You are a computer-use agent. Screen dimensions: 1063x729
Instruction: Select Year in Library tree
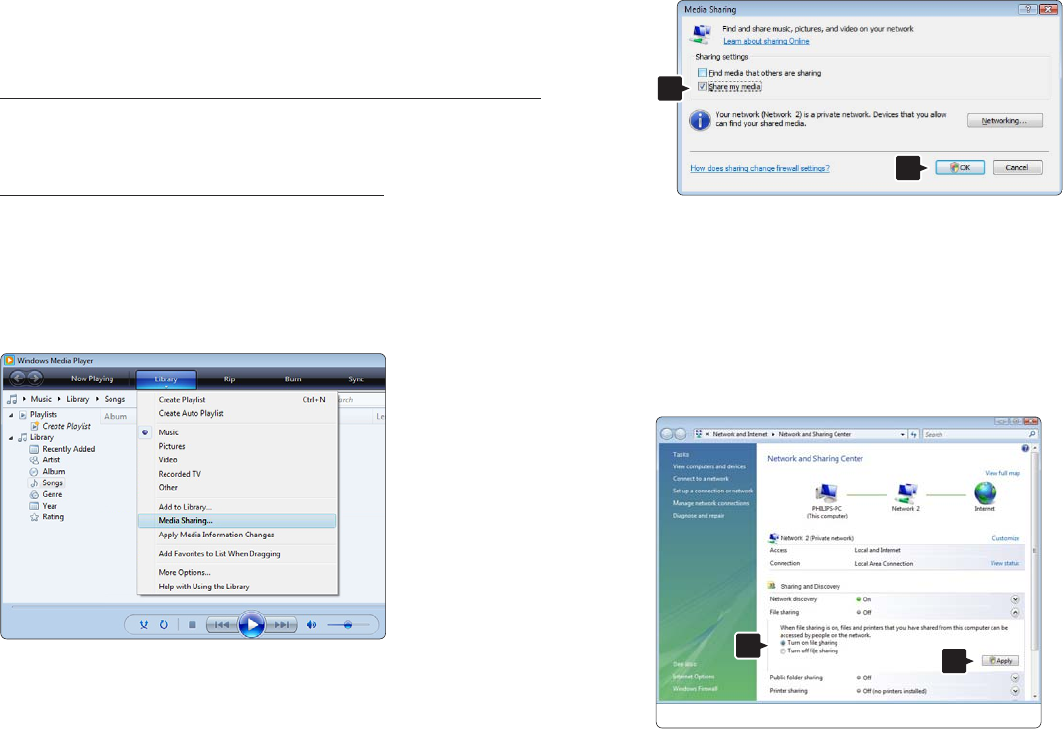[49, 506]
